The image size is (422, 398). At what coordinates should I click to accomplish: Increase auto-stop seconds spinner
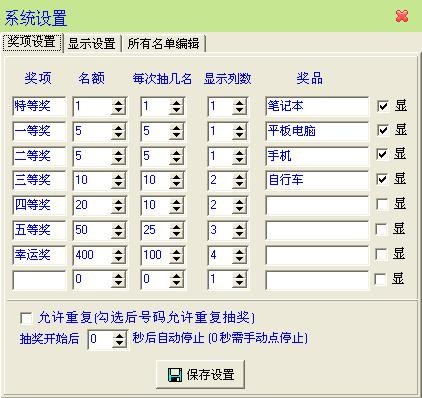coord(120,336)
